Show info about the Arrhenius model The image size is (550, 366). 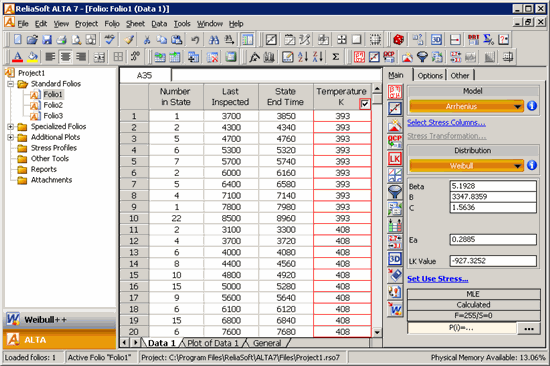[x=532, y=106]
